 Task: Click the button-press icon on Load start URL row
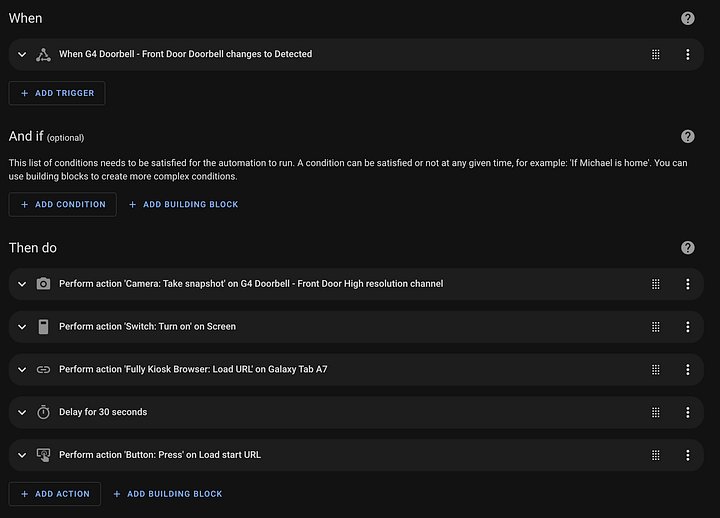(43, 455)
